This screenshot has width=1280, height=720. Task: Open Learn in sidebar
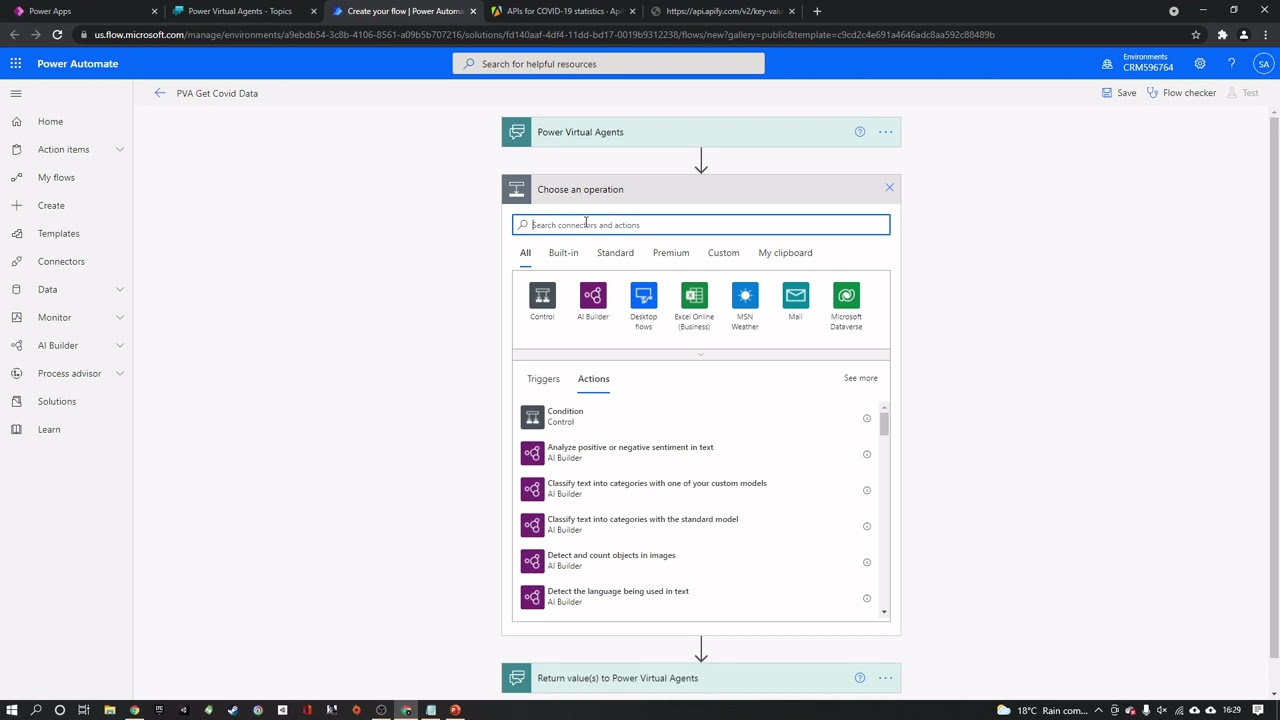[x=49, y=429]
